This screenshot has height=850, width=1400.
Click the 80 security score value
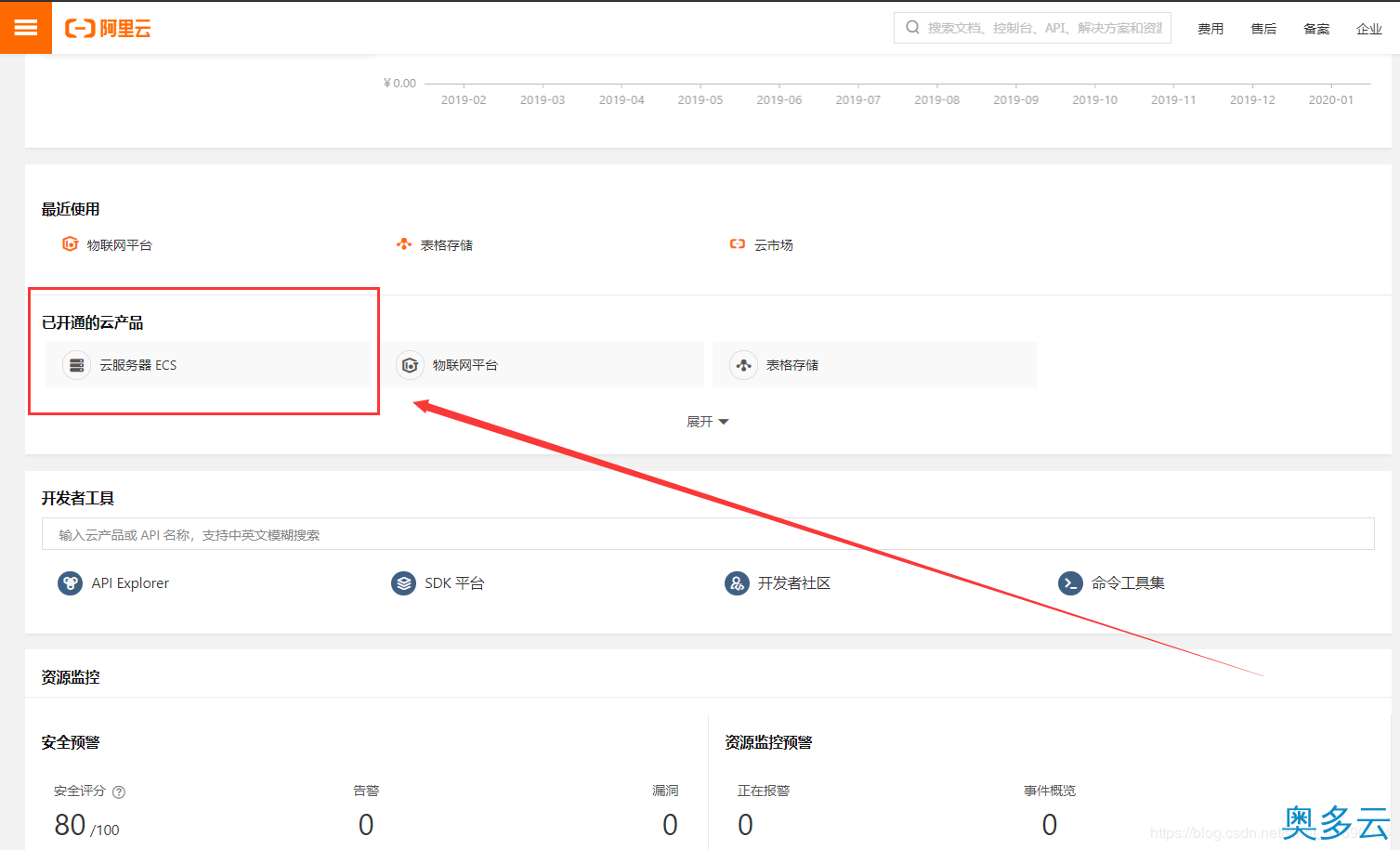tap(71, 825)
